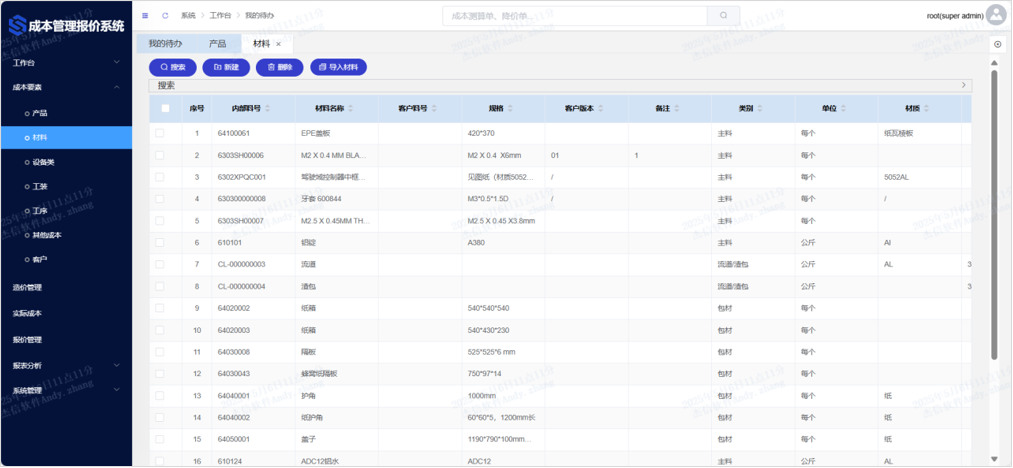Open 设备类 in the sidebar
The width and height of the screenshot is (1013, 468).
click(x=44, y=162)
